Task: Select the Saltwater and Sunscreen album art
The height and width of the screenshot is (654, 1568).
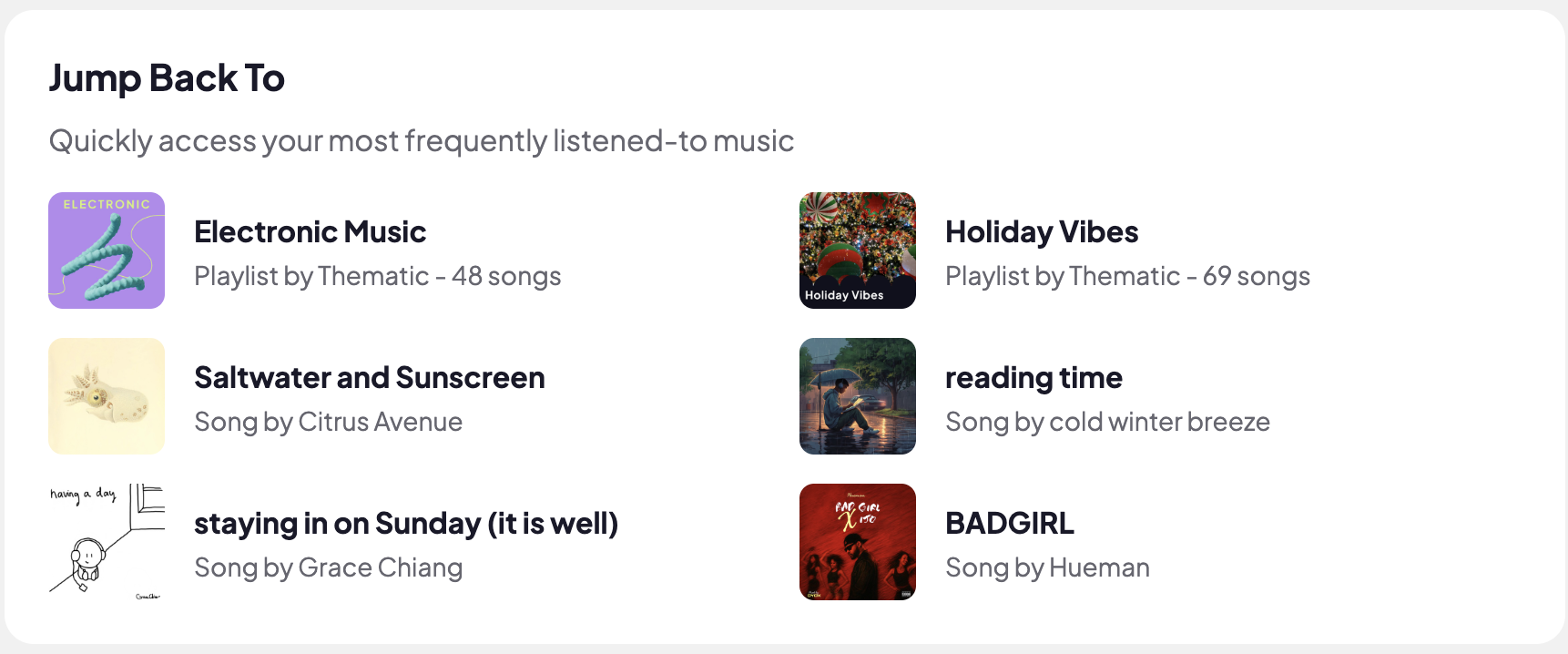Action: click(x=107, y=396)
